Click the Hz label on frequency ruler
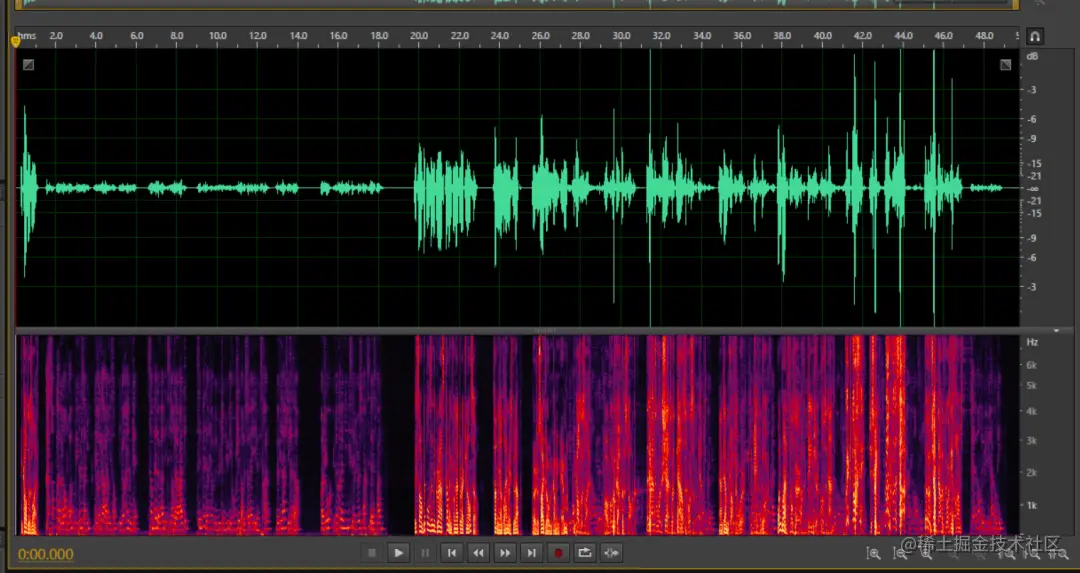This screenshot has width=1080, height=573. (1032, 342)
